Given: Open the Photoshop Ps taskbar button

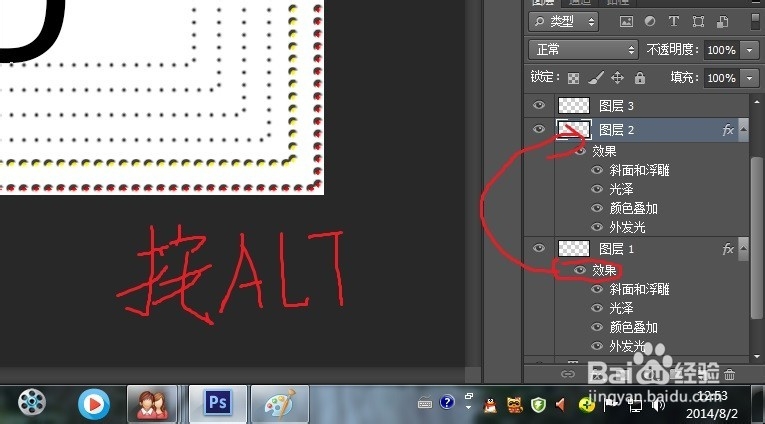Looking at the screenshot, I should (218, 404).
